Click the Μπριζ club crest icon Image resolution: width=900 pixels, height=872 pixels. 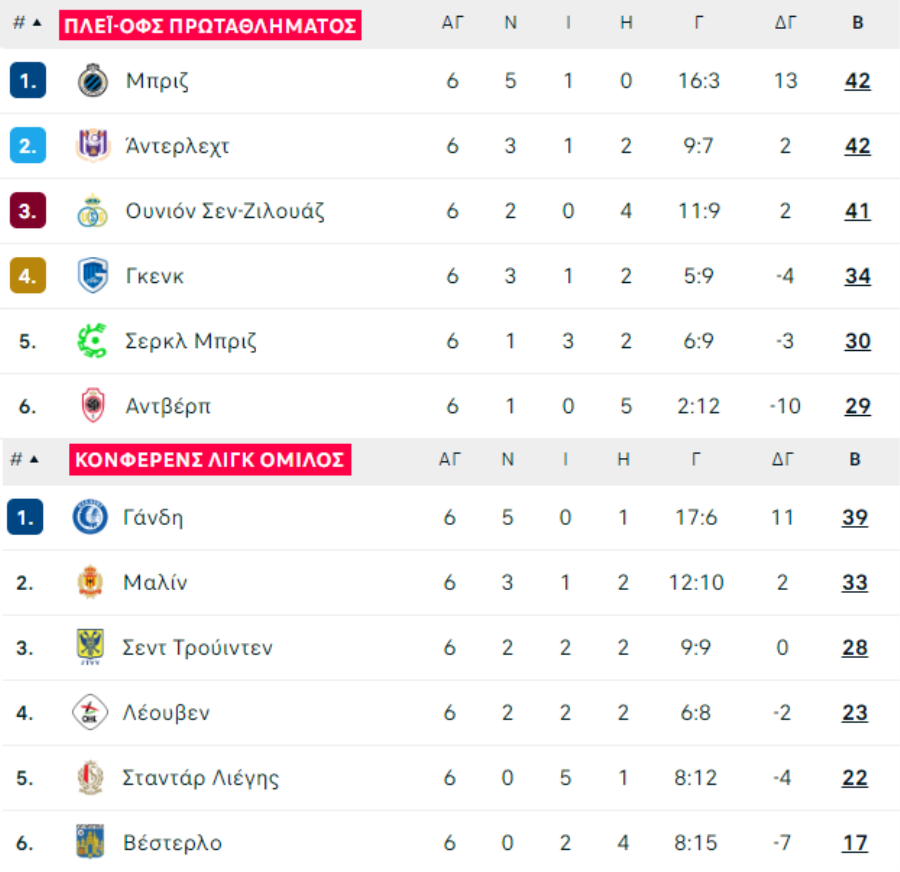pyautogui.click(x=92, y=80)
